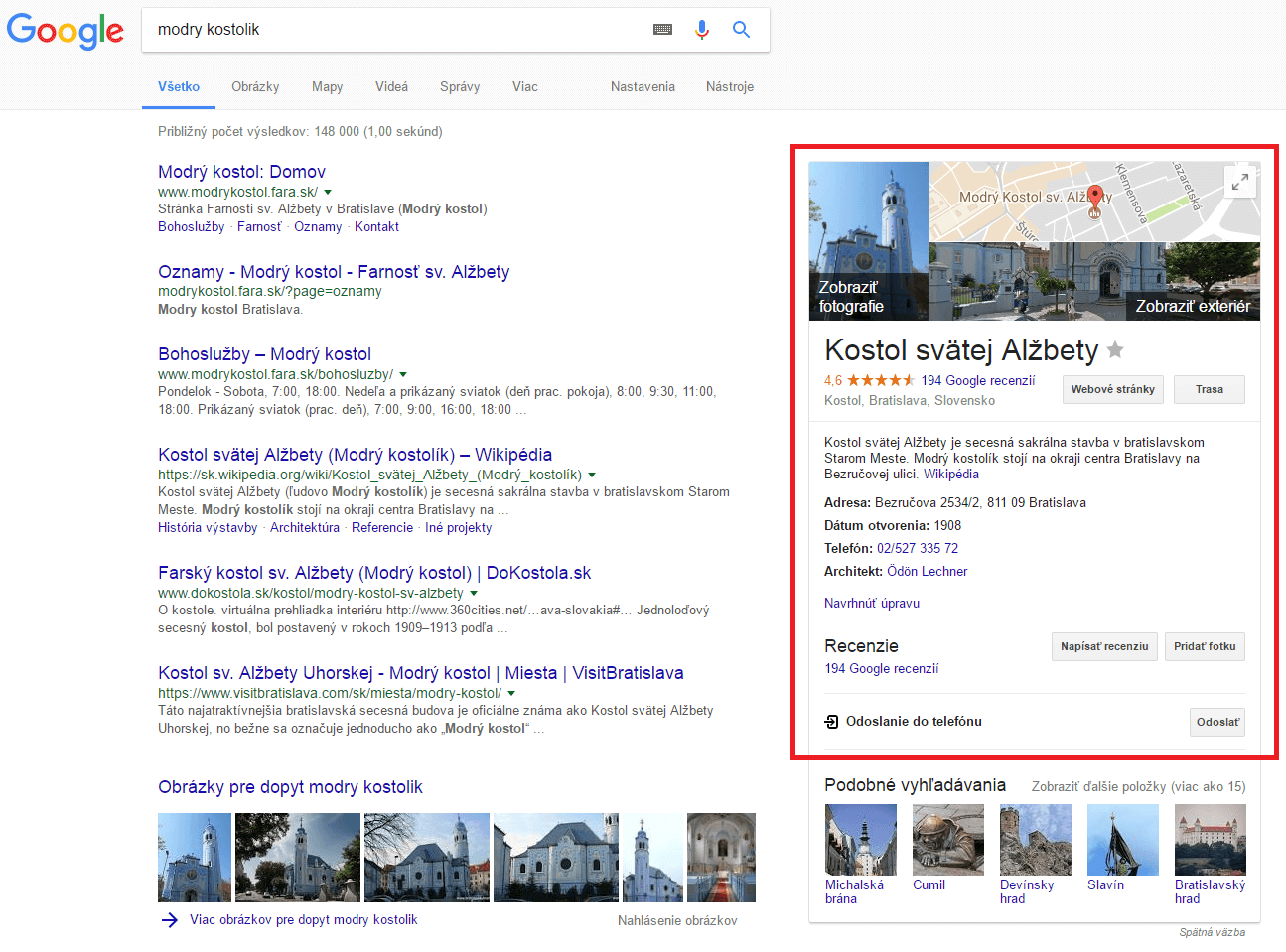Open the on-screen keyboard icon in search box
Image resolution: width=1286 pixels, height=952 pixels.
pyautogui.click(x=663, y=30)
